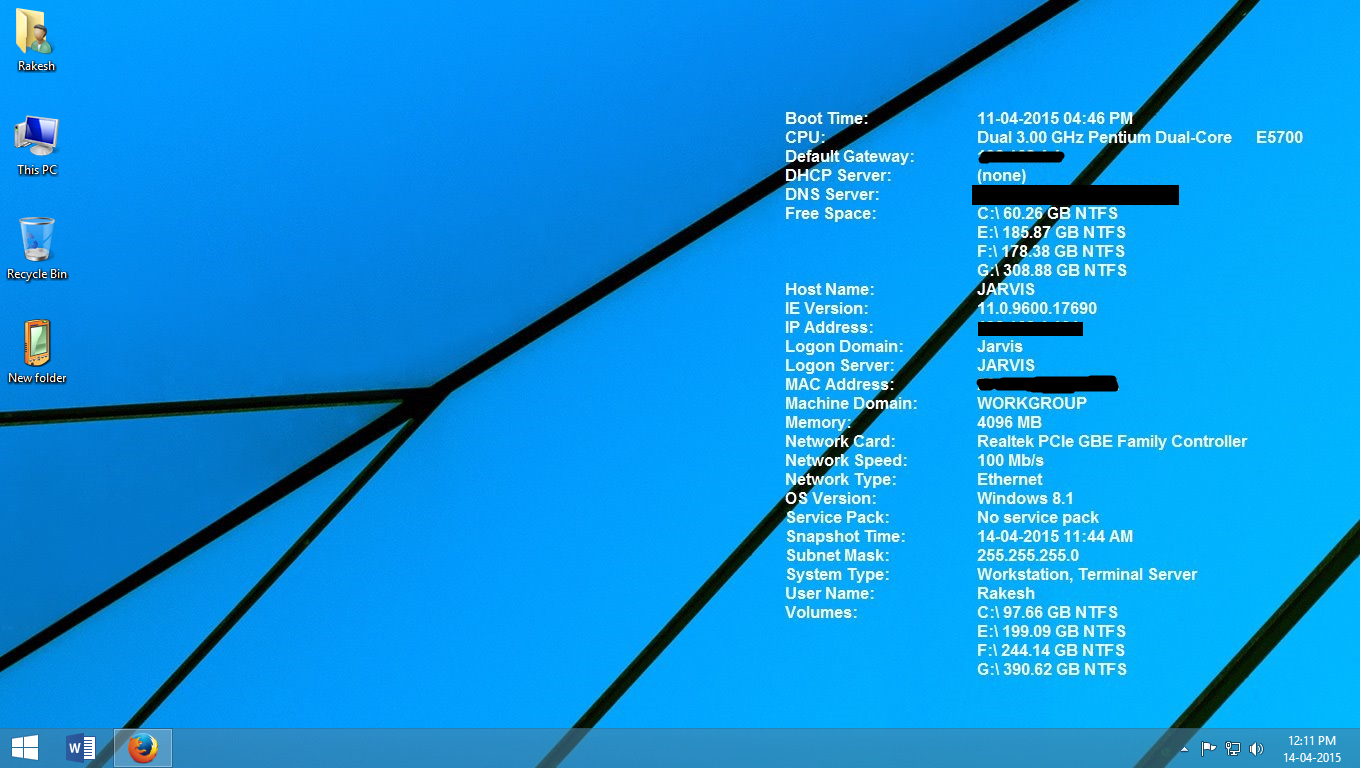This screenshot has width=1360, height=768.
Task: Open This PC from the desktop
Action: (x=36, y=140)
